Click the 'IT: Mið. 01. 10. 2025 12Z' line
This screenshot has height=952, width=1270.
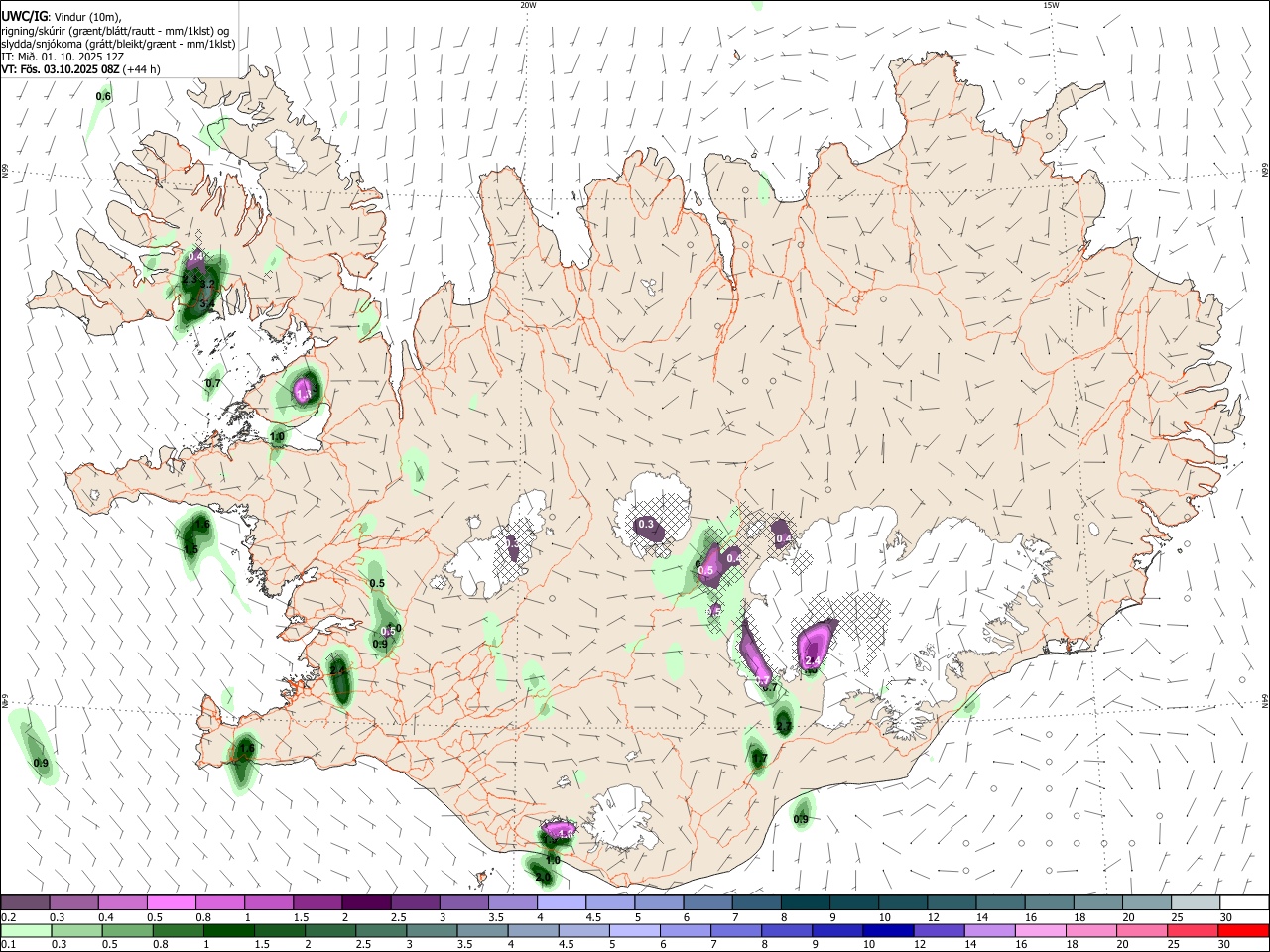click(x=63, y=57)
